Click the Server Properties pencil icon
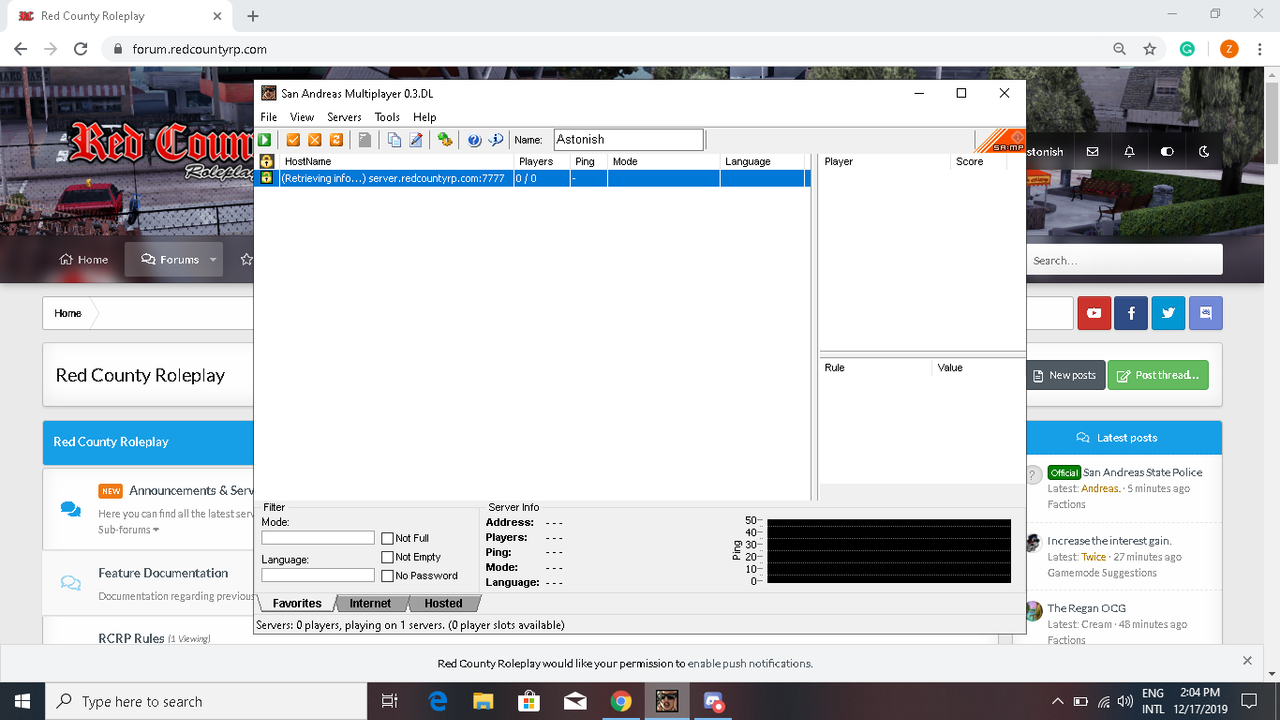This screenshot has width=1280, height=720. (416, 140)
